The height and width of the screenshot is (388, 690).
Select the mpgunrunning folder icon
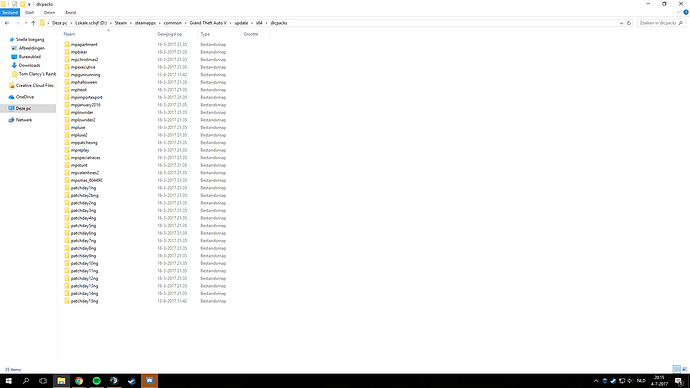pos(66,75)
